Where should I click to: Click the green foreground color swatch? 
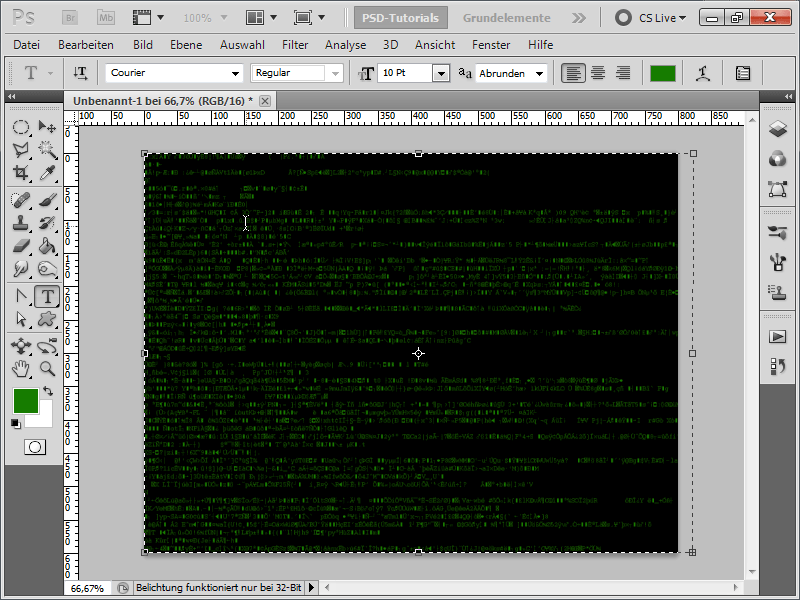coord(26,401)
